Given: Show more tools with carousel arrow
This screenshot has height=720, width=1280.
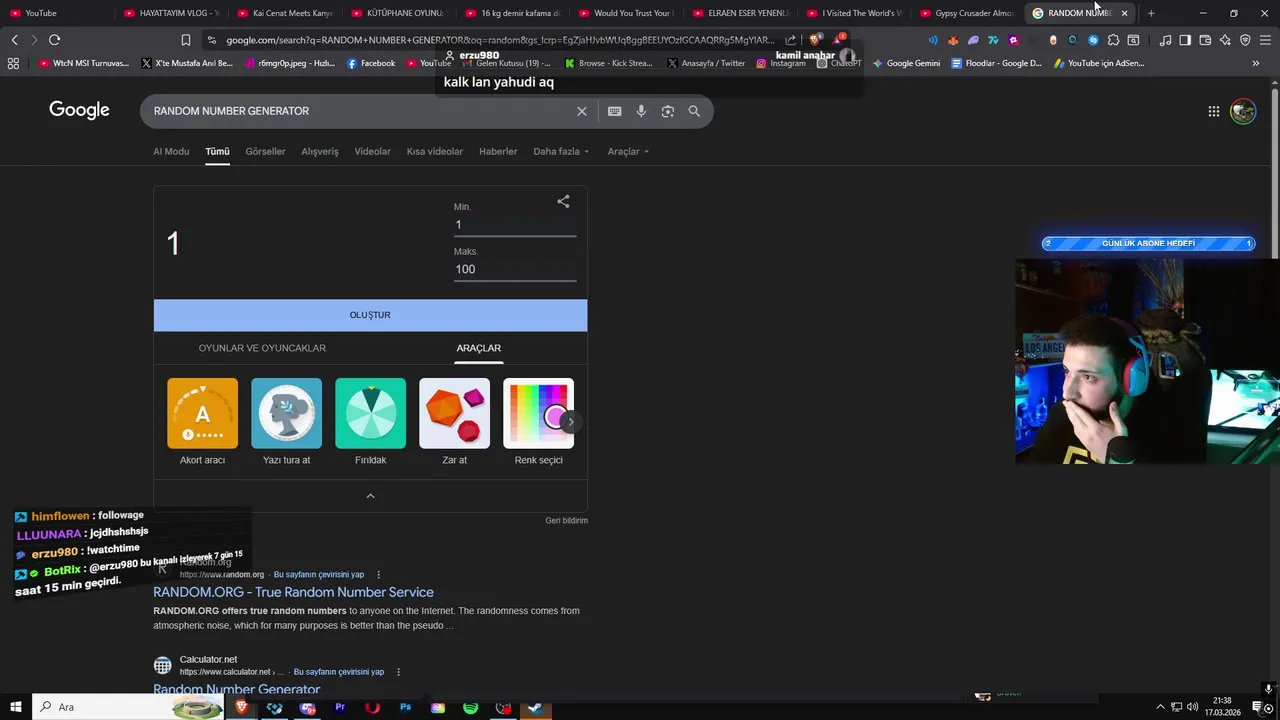Looking at the screenshot, I should pos(570,421).
